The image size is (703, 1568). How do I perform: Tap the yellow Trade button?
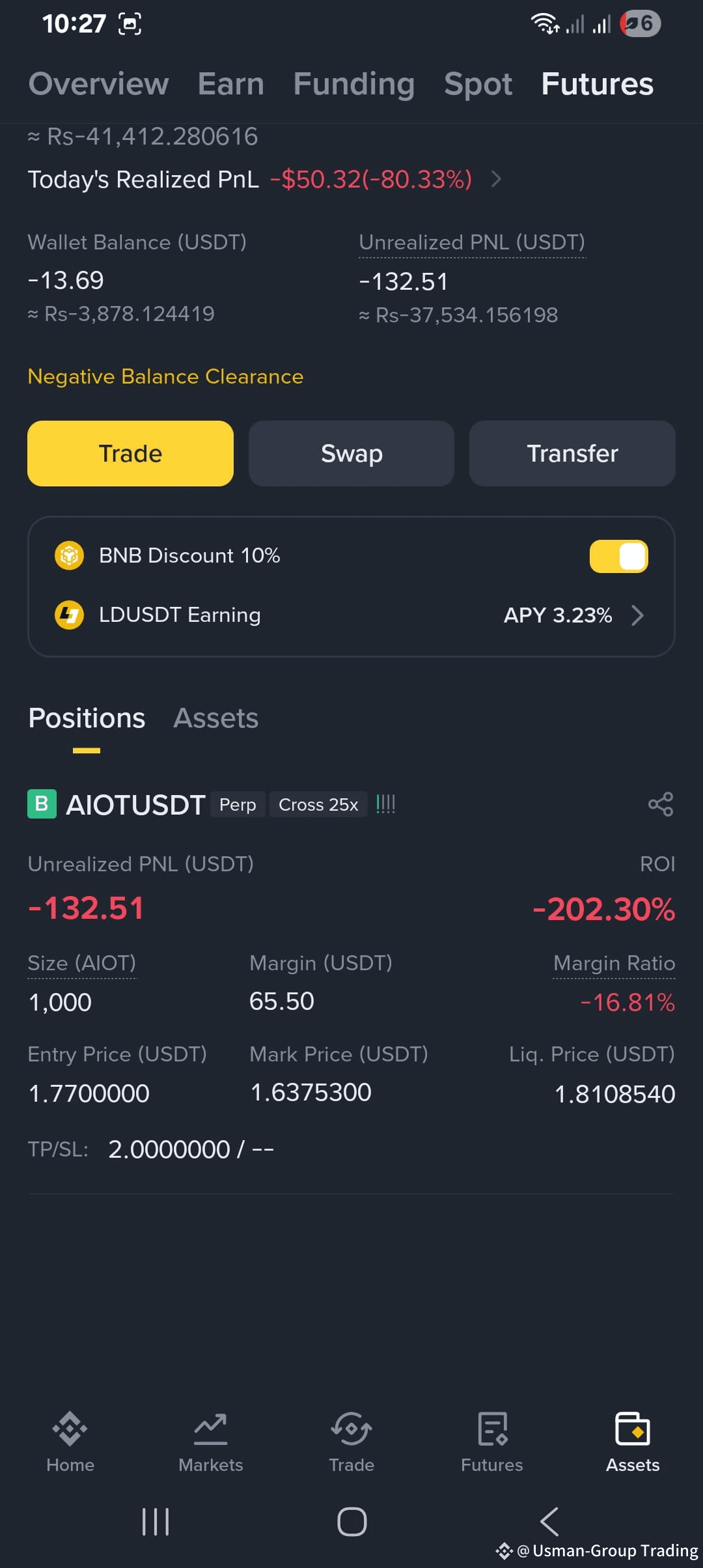[130, 453]
